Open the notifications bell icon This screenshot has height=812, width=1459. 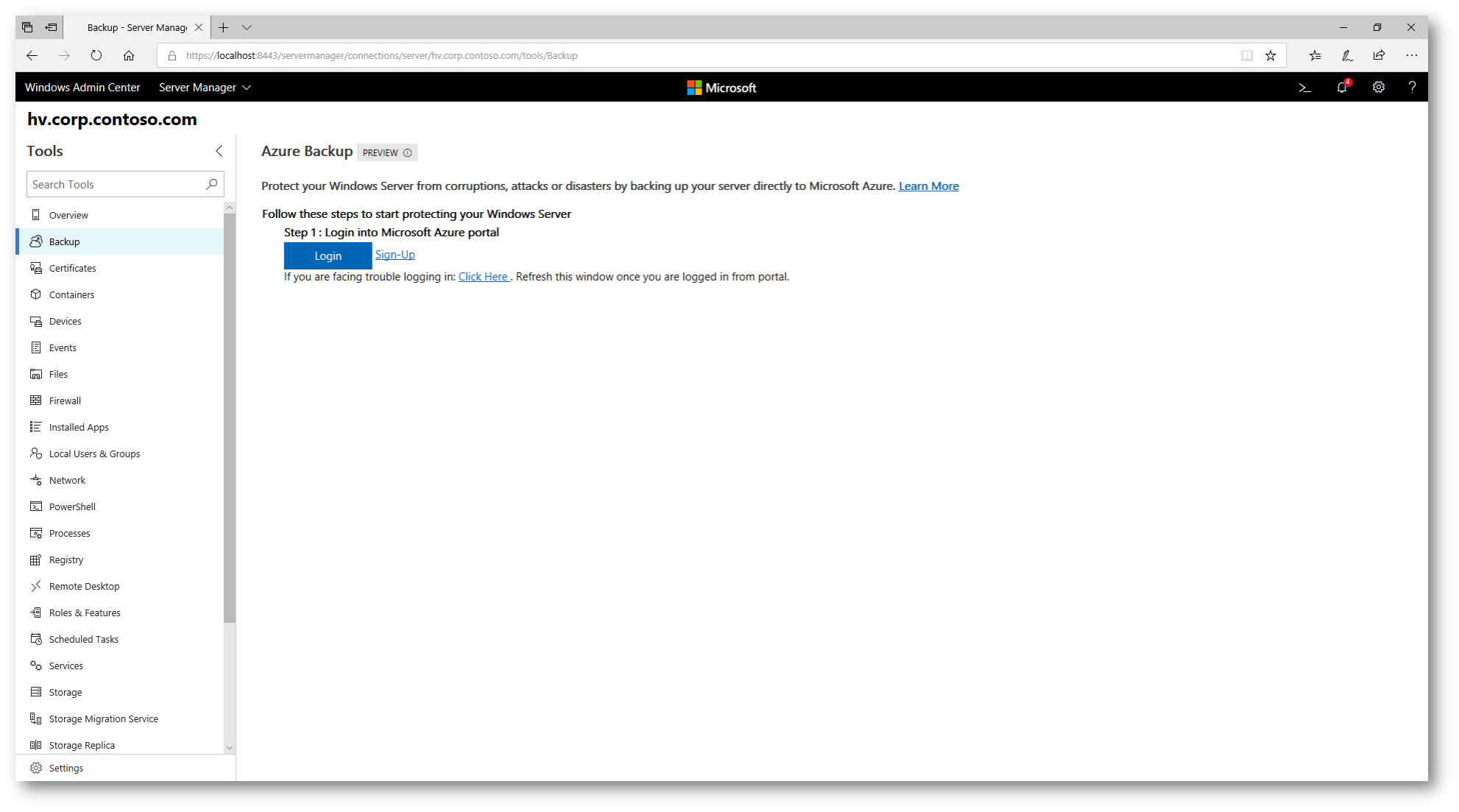(1342, 88)
